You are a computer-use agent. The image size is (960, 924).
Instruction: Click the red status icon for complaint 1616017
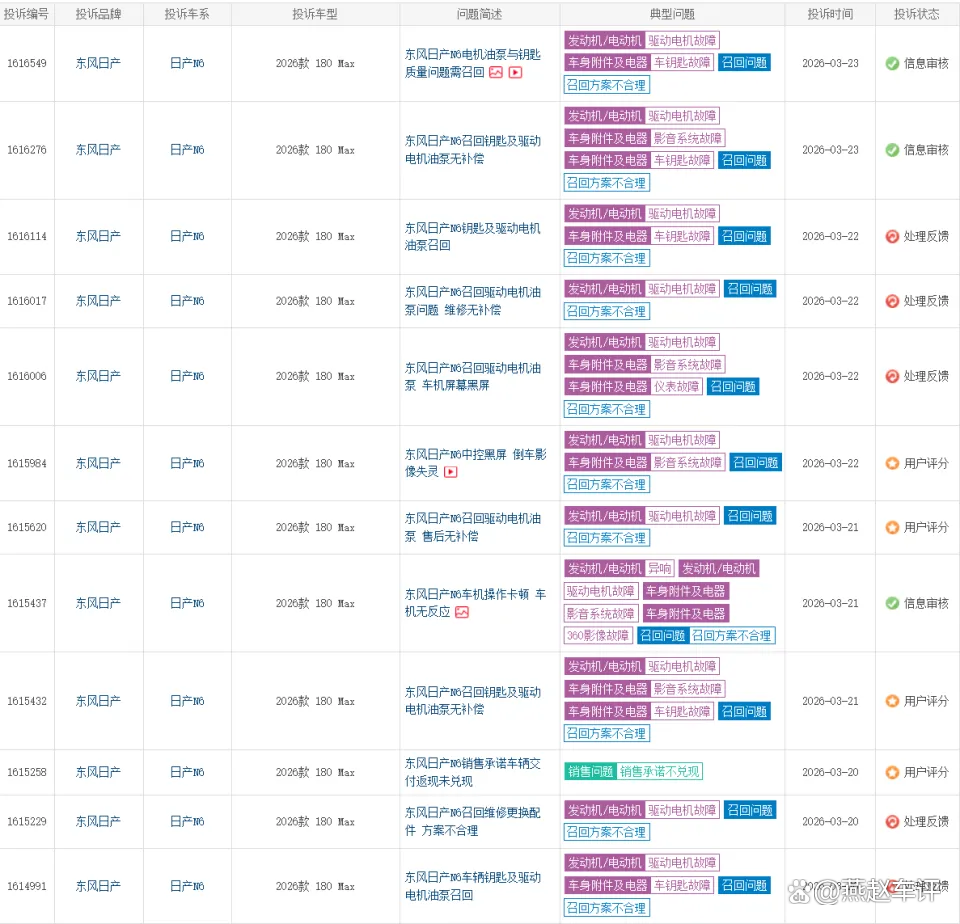click(x=892, y=301)
